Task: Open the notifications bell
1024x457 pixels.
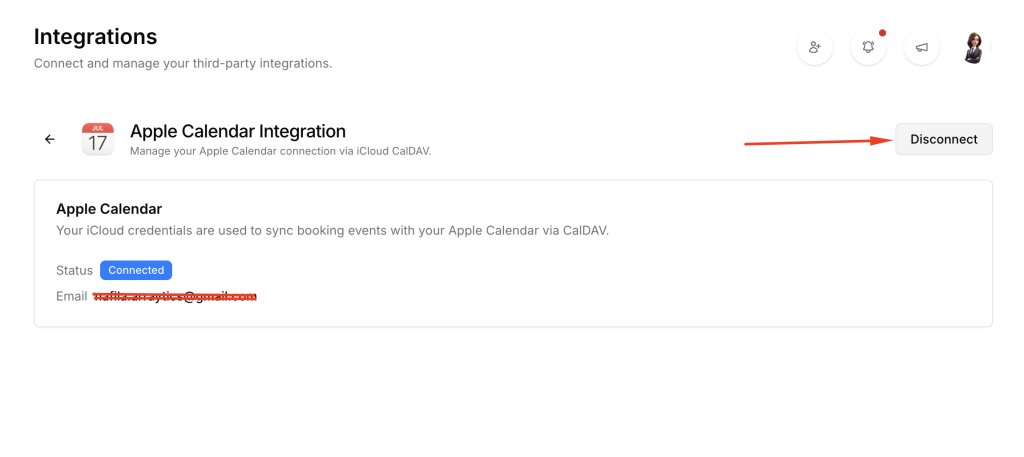Action: tap(868, 47)
